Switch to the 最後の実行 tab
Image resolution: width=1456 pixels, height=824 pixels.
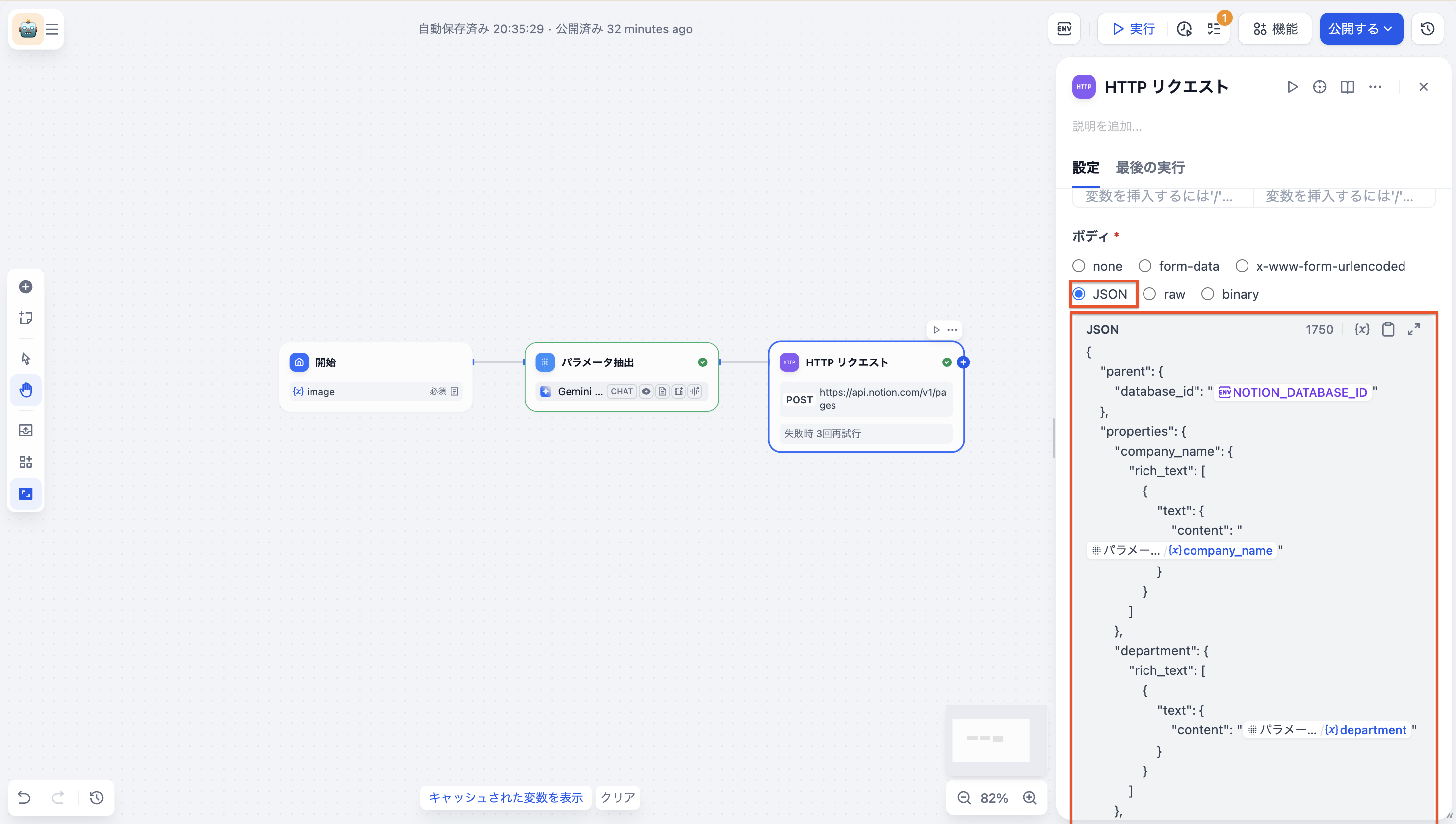pyautogui.click(x=1149, y=167)
